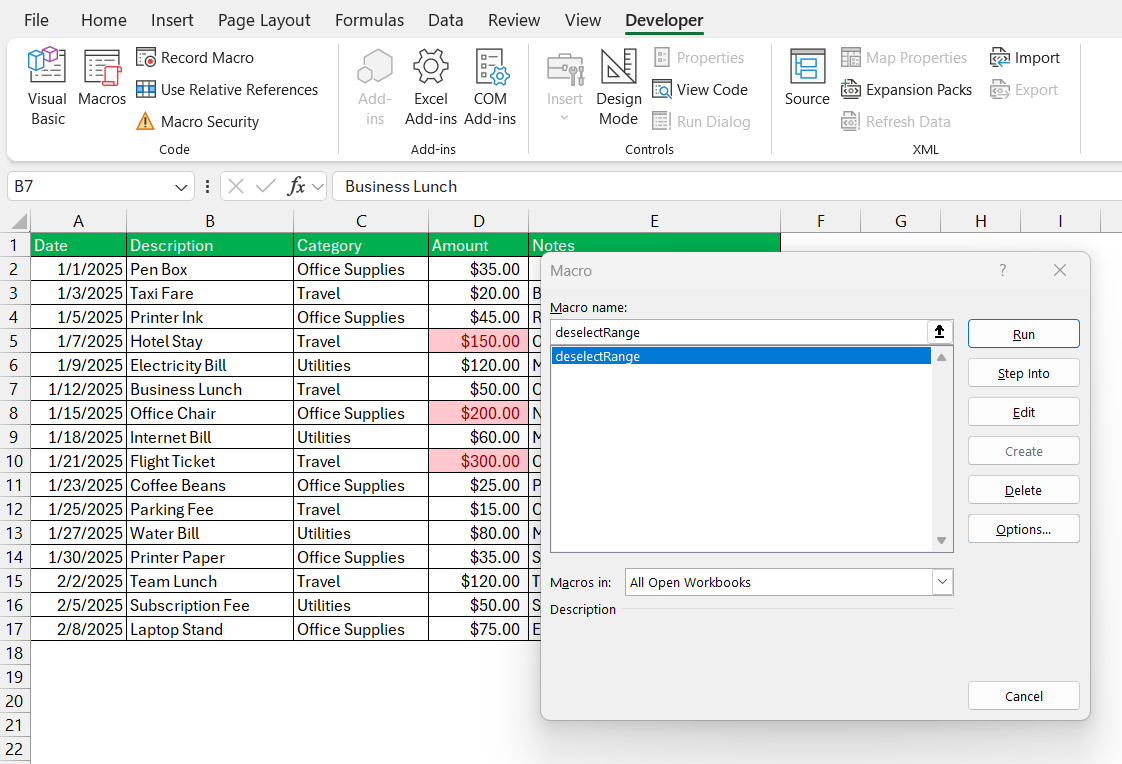Viewport: 1122px width, 764px height.
Task: Select the Electricity Bill cell
Action: pos(210,366)
